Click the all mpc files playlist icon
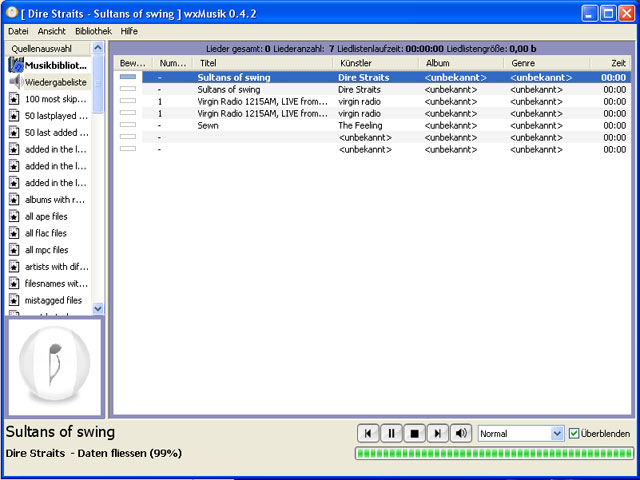The height and width of the screenshot is (480, 640). [x=14, y=250]
